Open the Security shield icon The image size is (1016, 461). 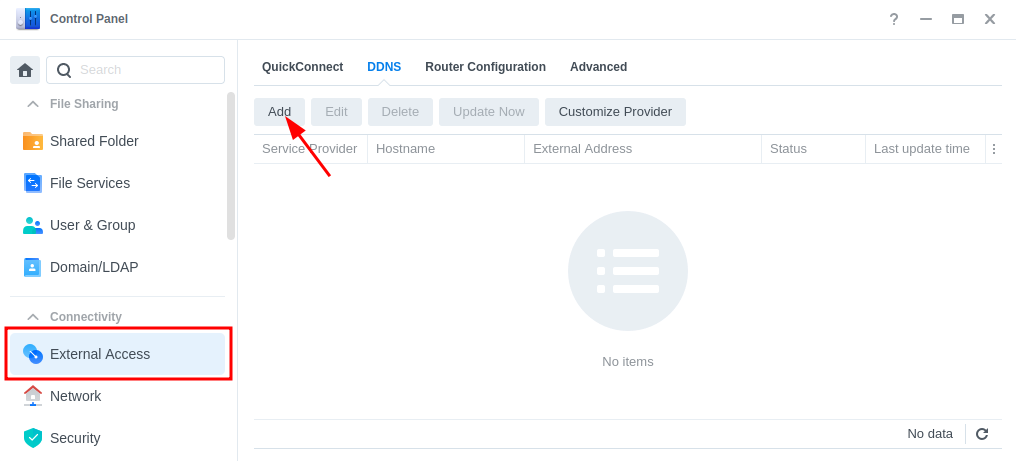click(x=32, y=438)
